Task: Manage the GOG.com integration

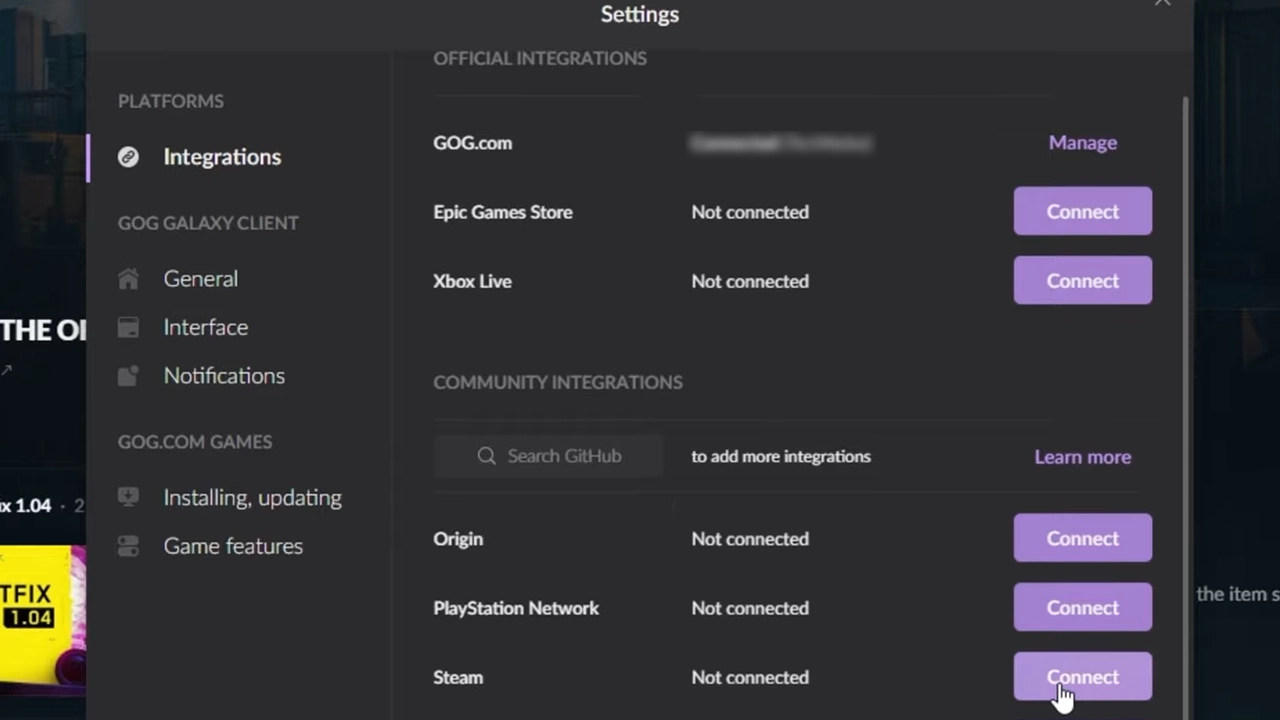Action: tap(1083, 143)
